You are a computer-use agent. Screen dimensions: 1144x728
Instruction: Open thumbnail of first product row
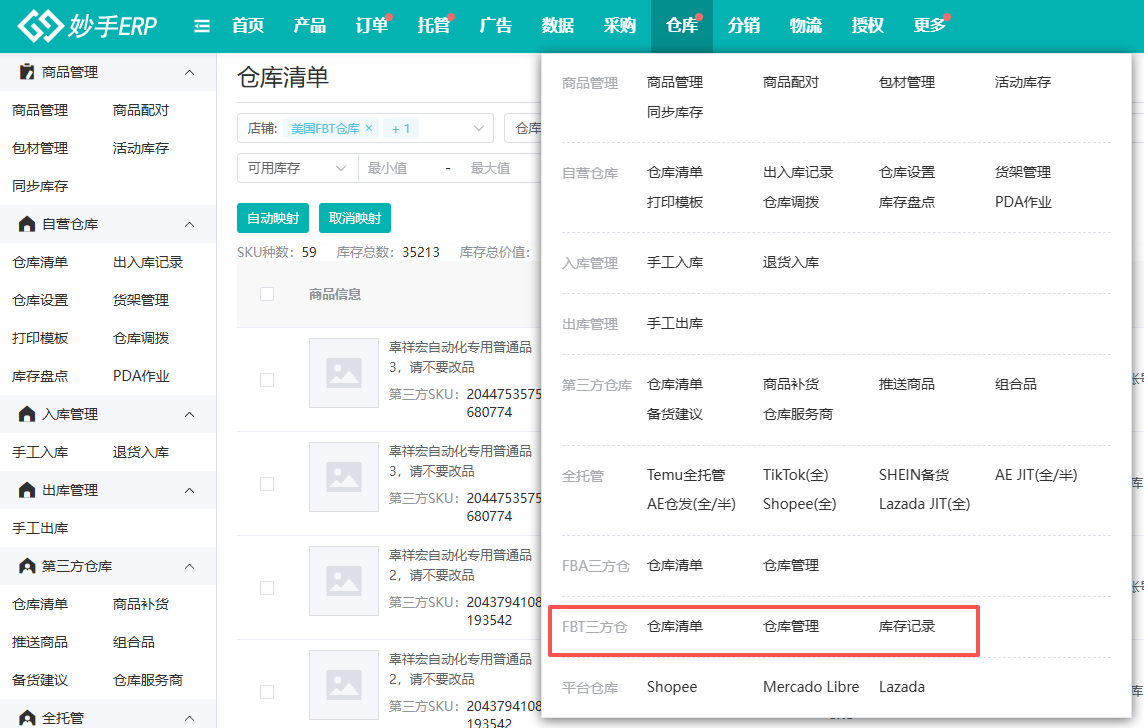344,373
